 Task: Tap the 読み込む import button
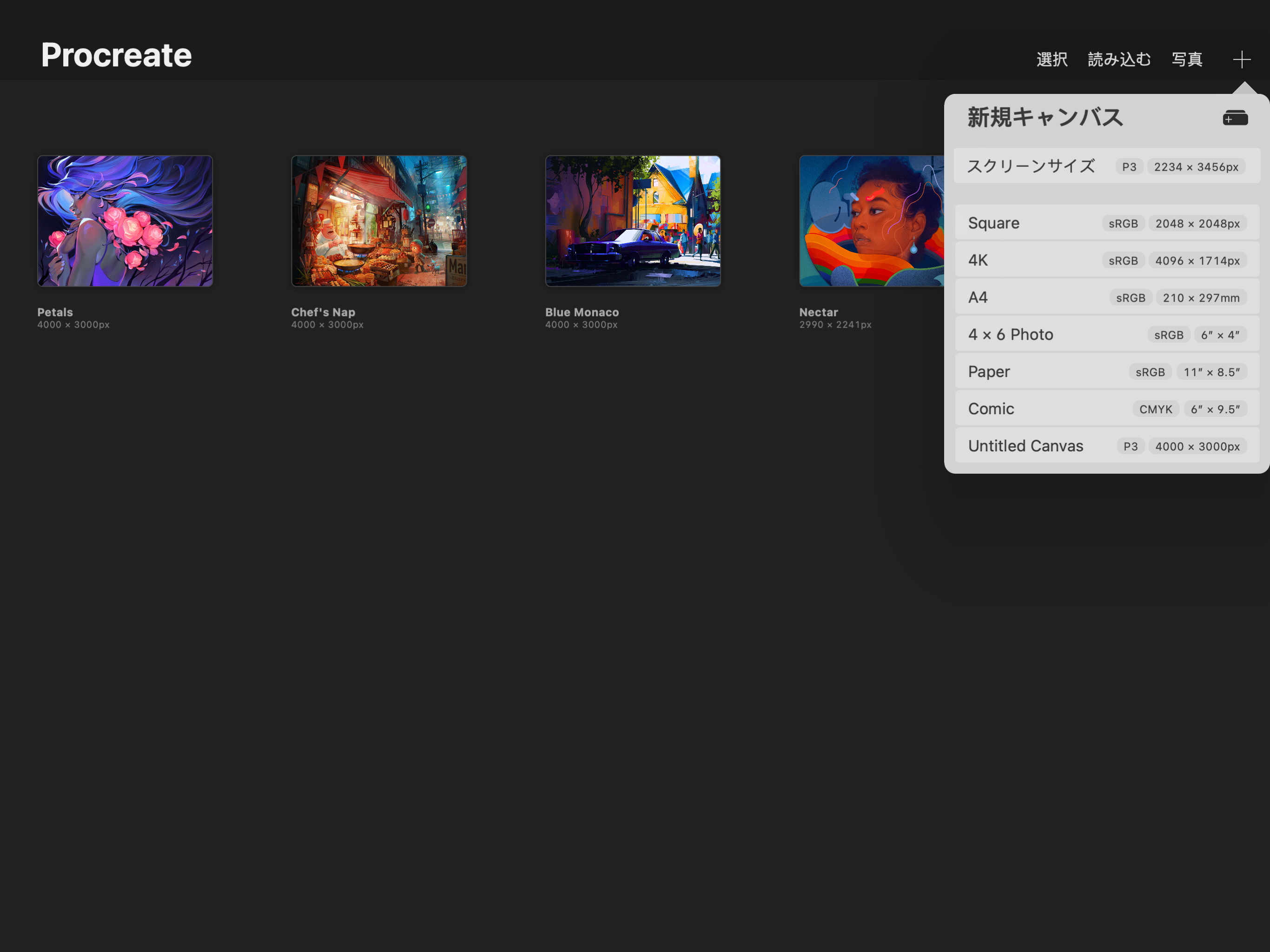1119,59
